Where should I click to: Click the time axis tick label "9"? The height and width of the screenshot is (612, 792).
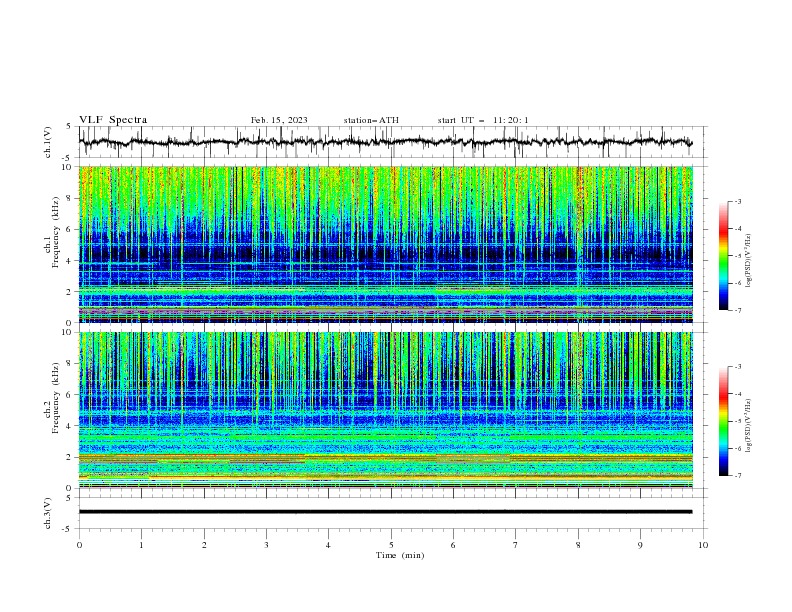pos(640,545)
